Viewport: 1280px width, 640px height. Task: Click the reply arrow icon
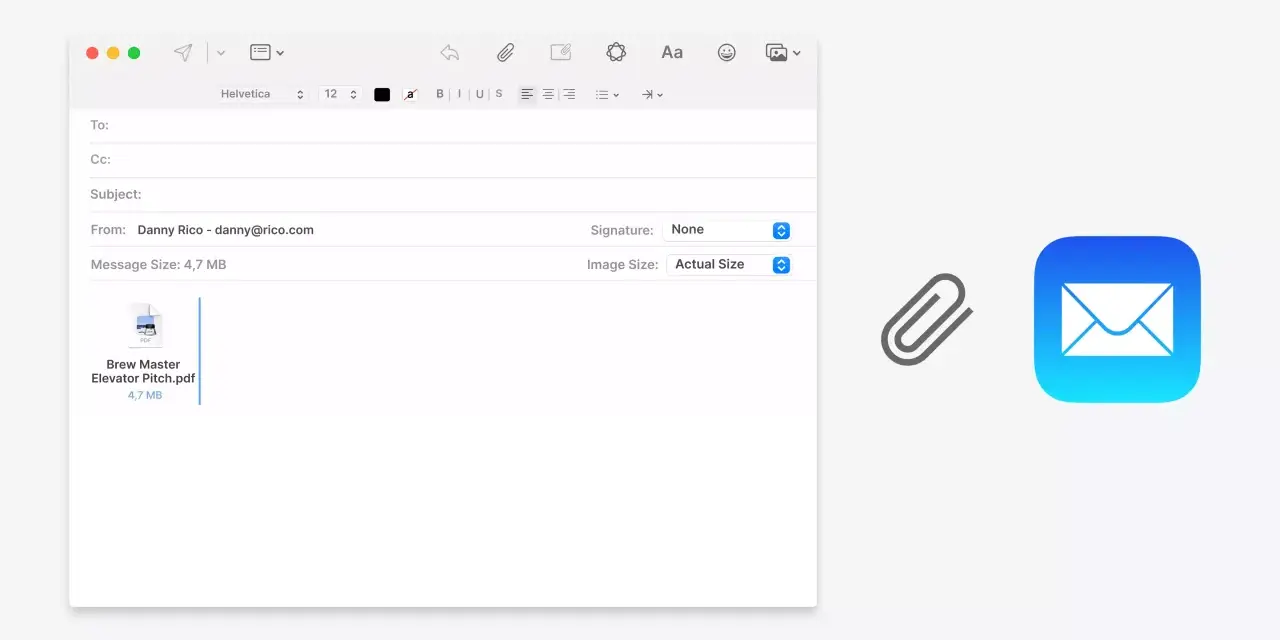click(x=450, y=53)
